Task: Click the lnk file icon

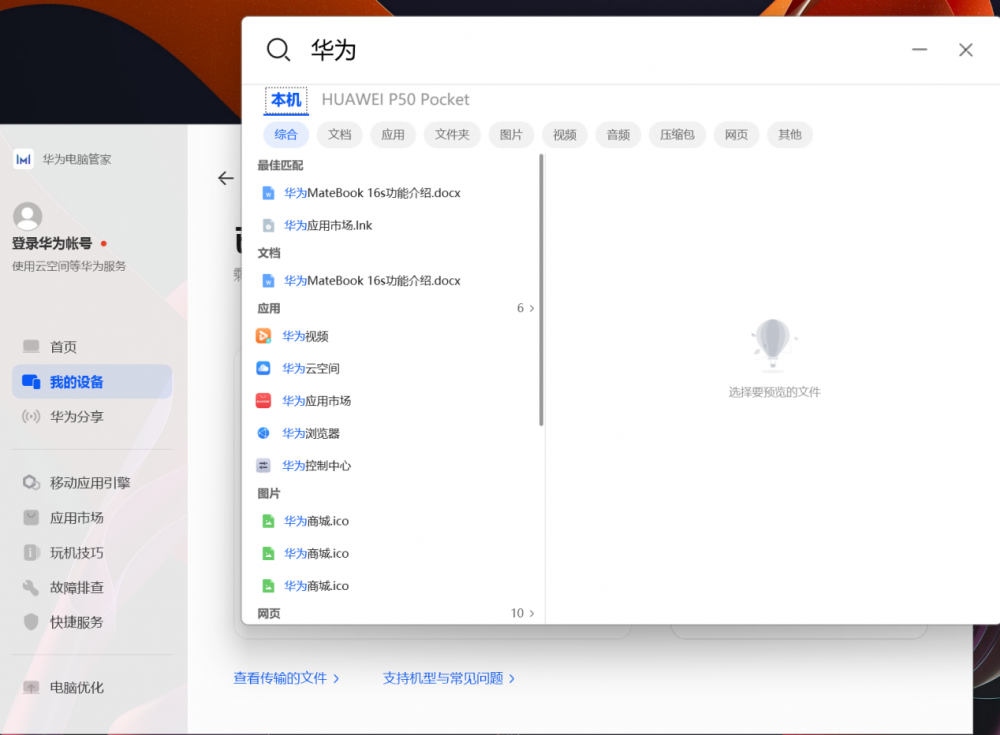Action: (268, 225)
